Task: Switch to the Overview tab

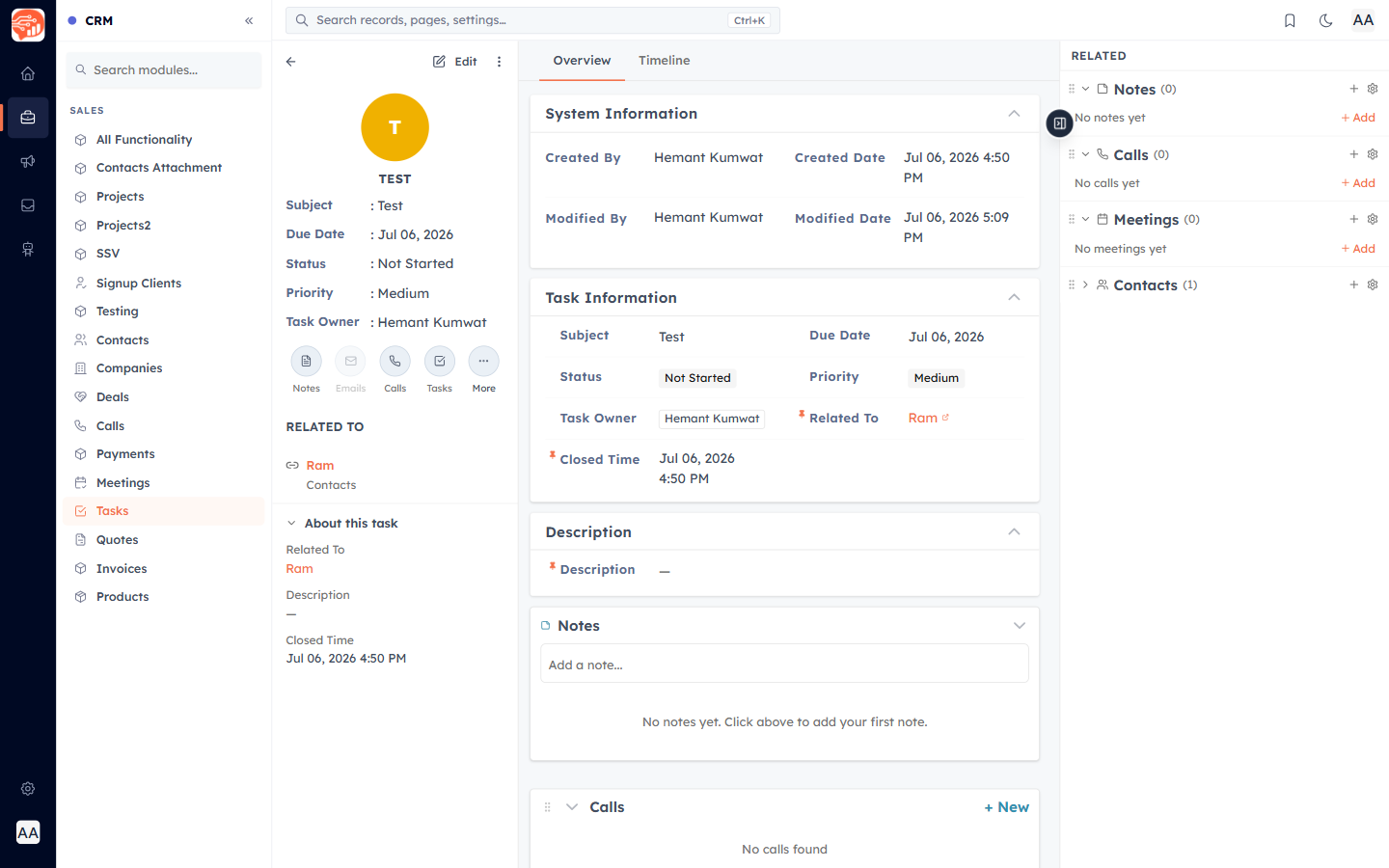Action: [582, 61]
